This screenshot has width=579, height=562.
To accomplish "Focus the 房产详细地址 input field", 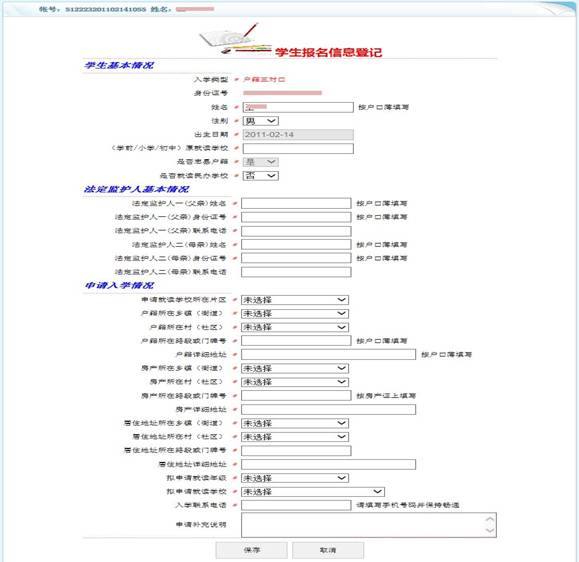I will (x=328, y=409).
